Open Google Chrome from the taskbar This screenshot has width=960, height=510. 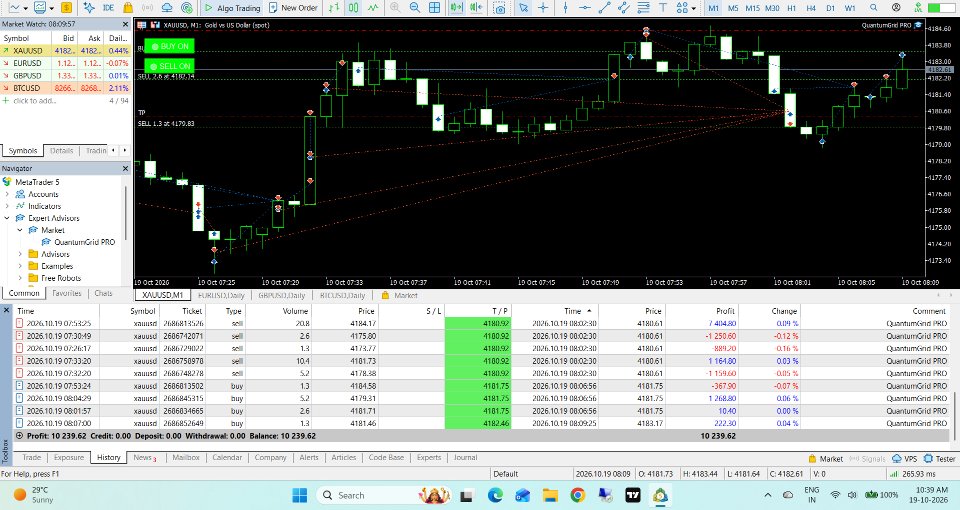click(x=577, y=495)
